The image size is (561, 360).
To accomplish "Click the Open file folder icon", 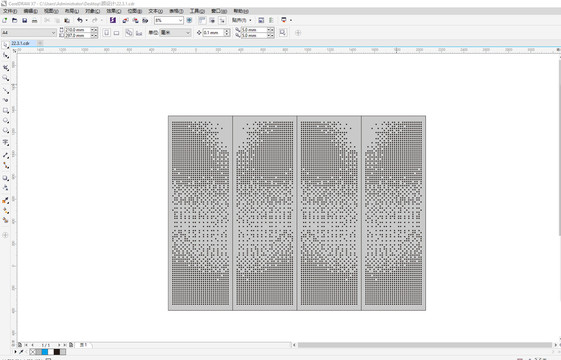I will coord(15,20).
